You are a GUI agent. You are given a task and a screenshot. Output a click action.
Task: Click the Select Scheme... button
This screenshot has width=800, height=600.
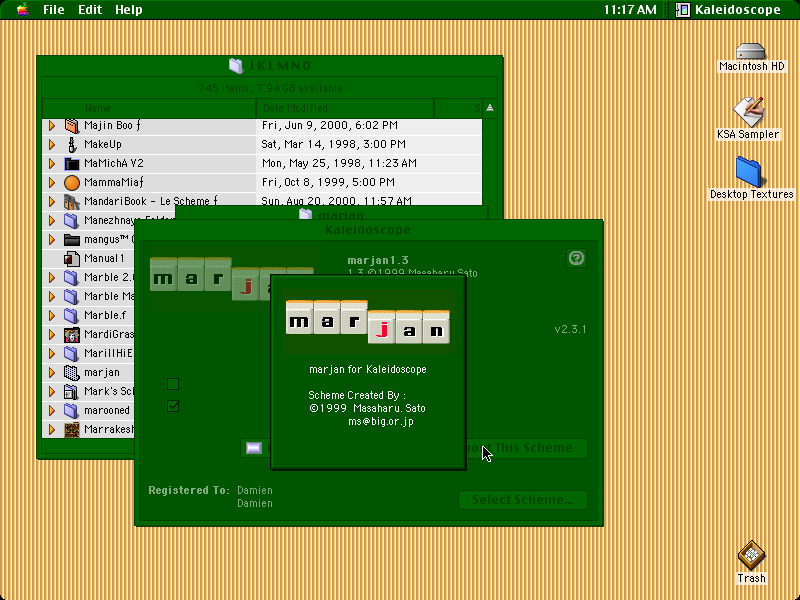coord(523,500)
